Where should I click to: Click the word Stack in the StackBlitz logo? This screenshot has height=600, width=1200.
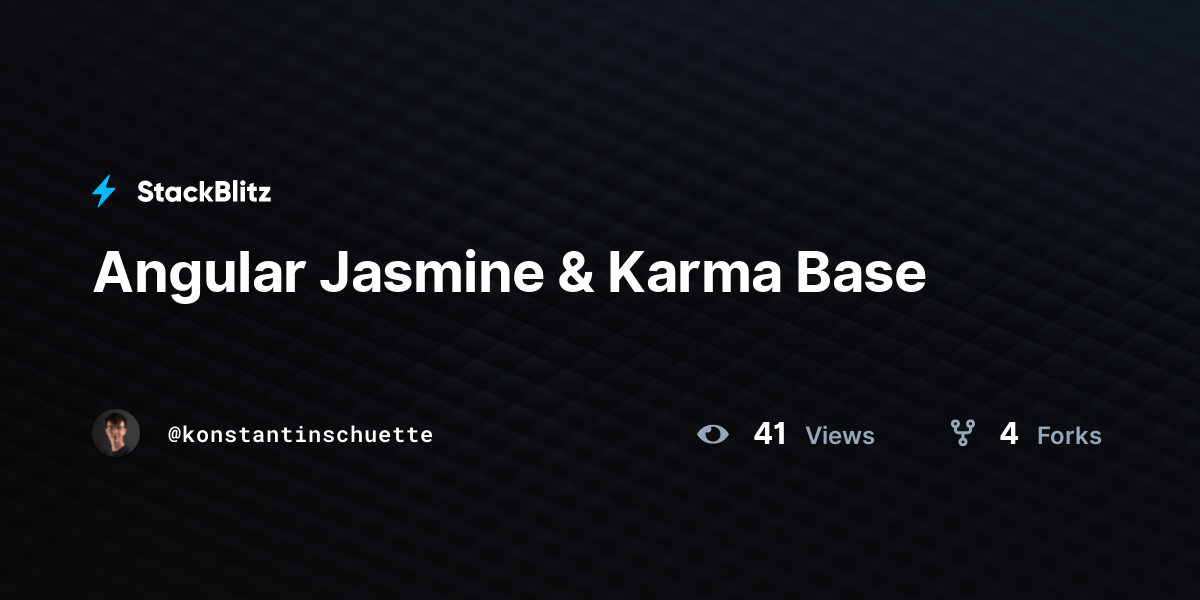[174, 192]
